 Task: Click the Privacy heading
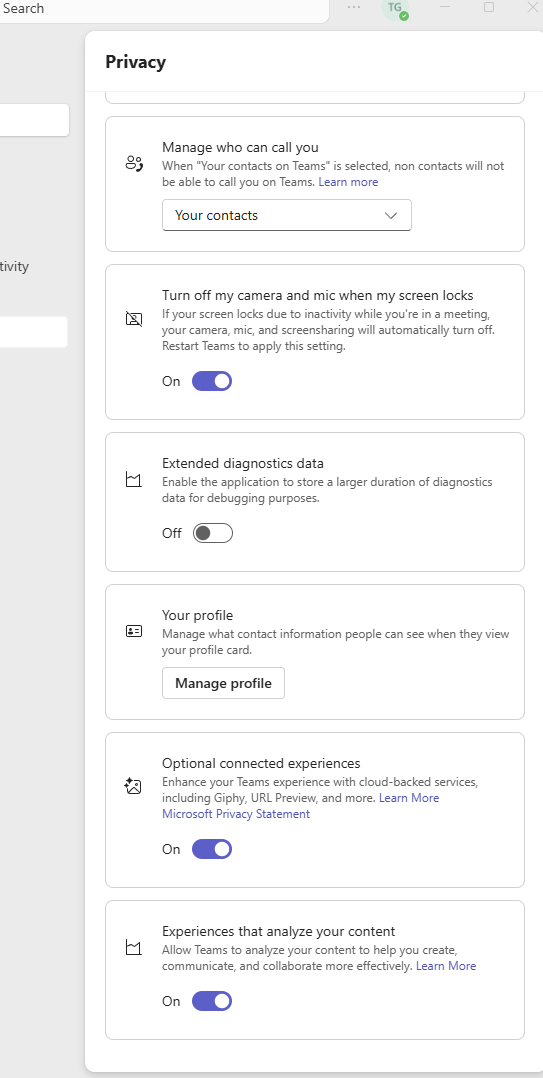pos(135,62)
